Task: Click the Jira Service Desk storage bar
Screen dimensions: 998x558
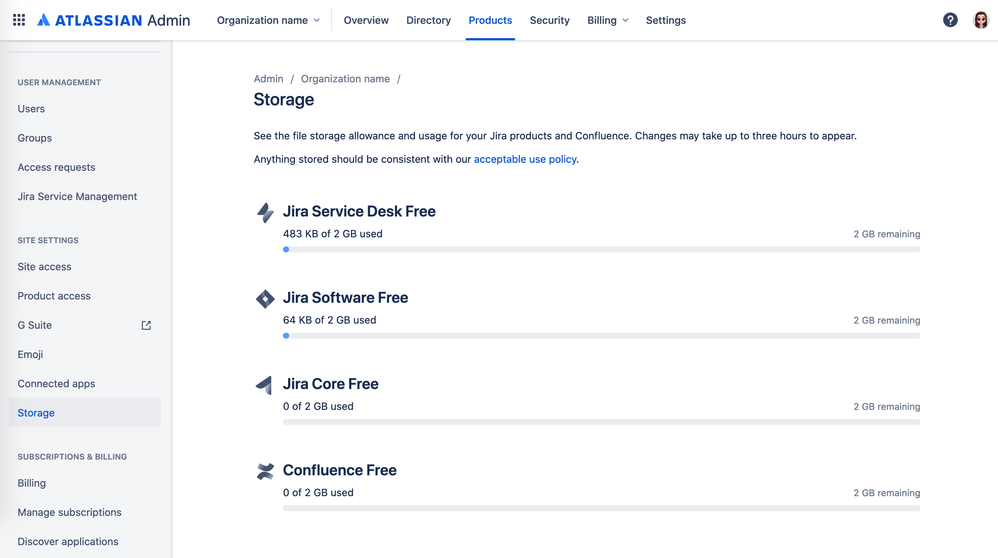Action: tap(601, 249)
